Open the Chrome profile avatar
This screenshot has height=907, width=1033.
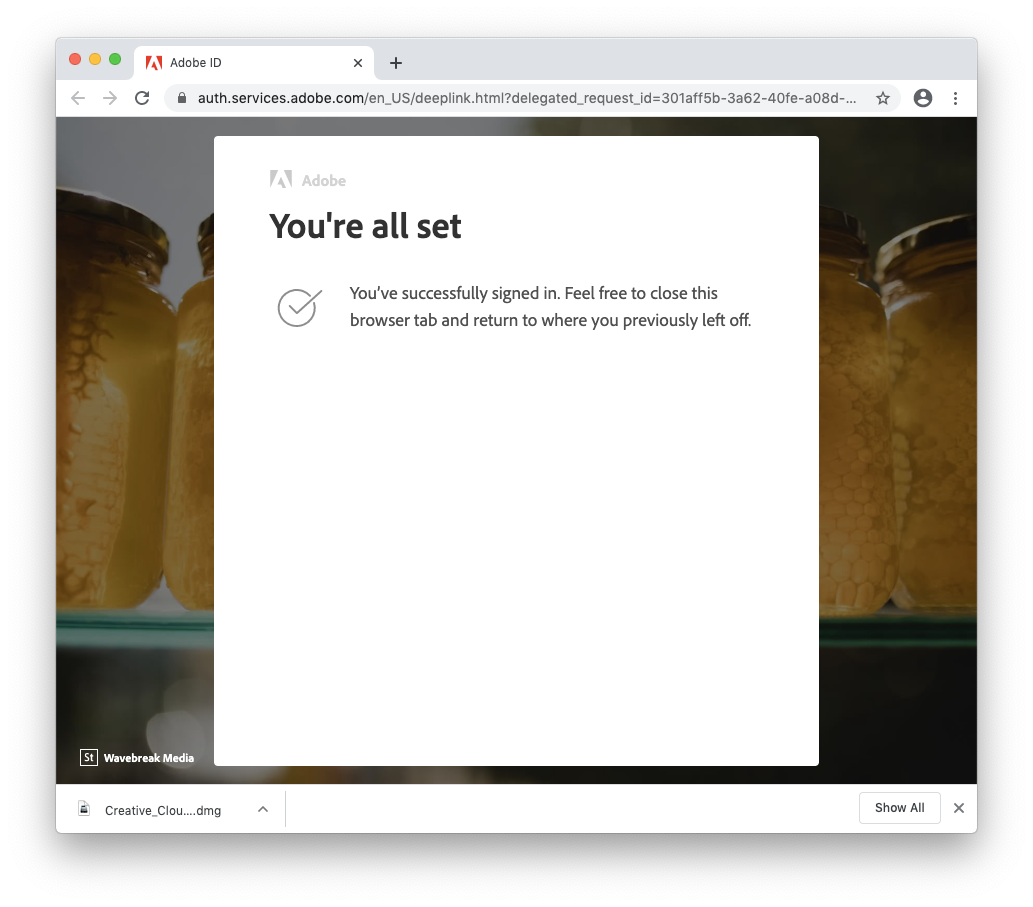pyautogui.click(x=923, y=98)
